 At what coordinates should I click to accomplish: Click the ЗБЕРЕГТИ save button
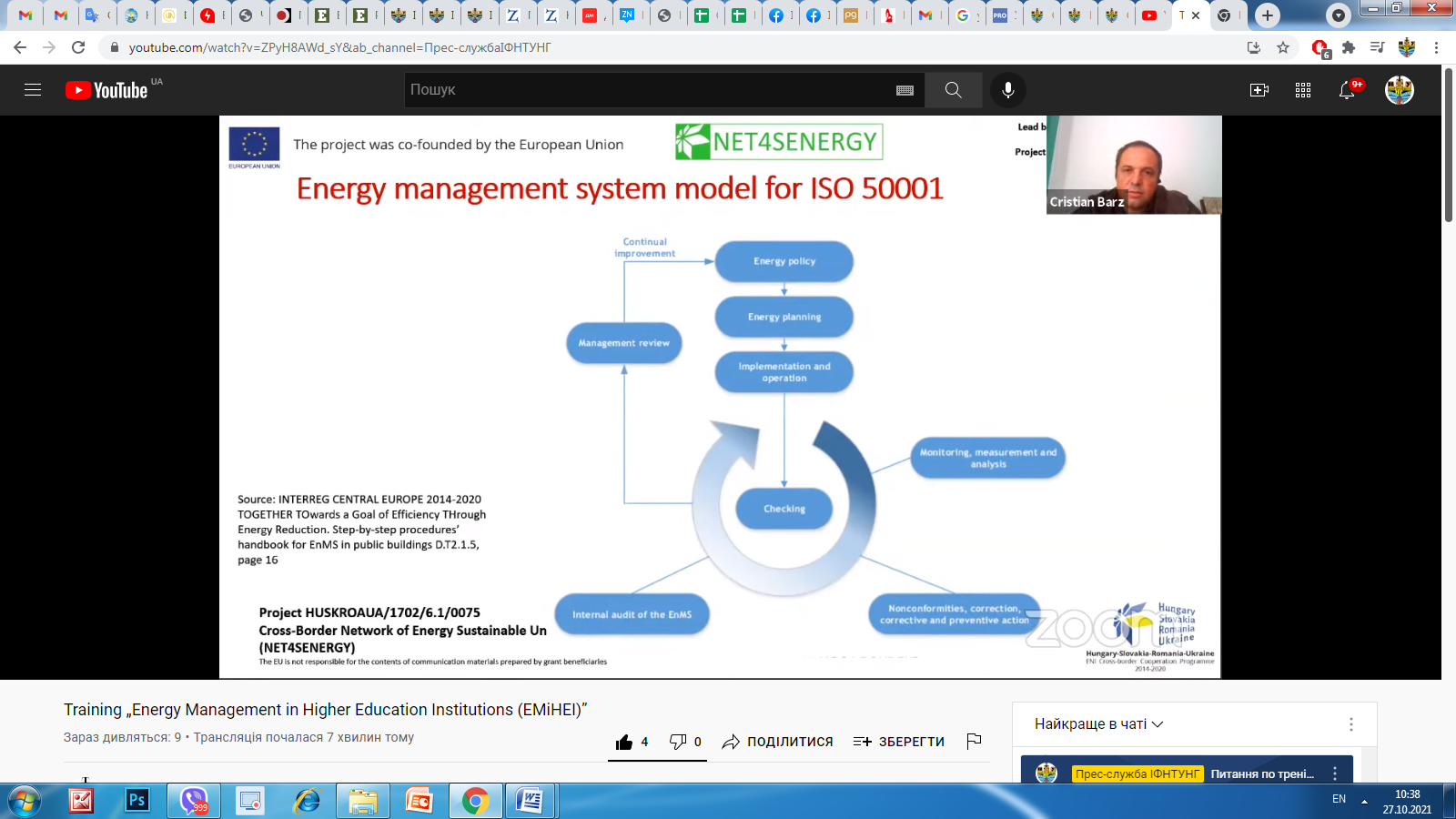pos(899,742)
